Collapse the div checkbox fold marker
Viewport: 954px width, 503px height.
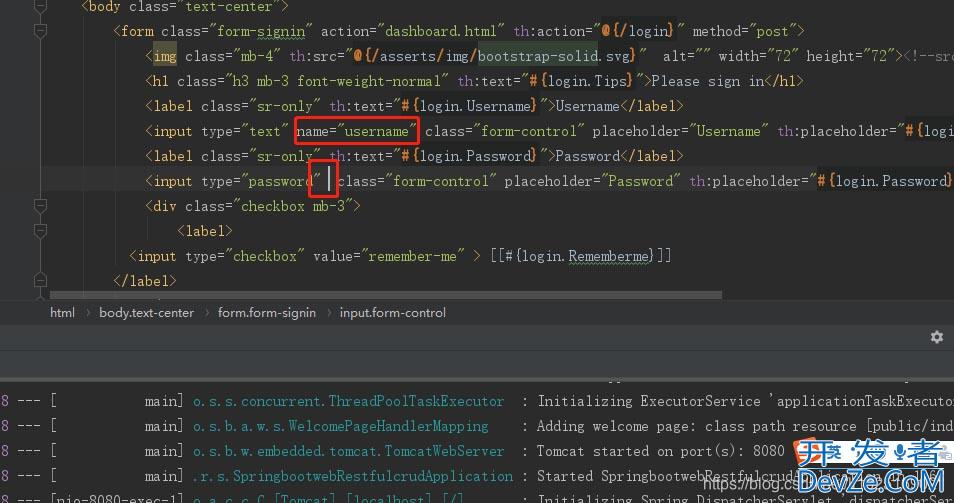pyautogui.click(x=40, y=206)
